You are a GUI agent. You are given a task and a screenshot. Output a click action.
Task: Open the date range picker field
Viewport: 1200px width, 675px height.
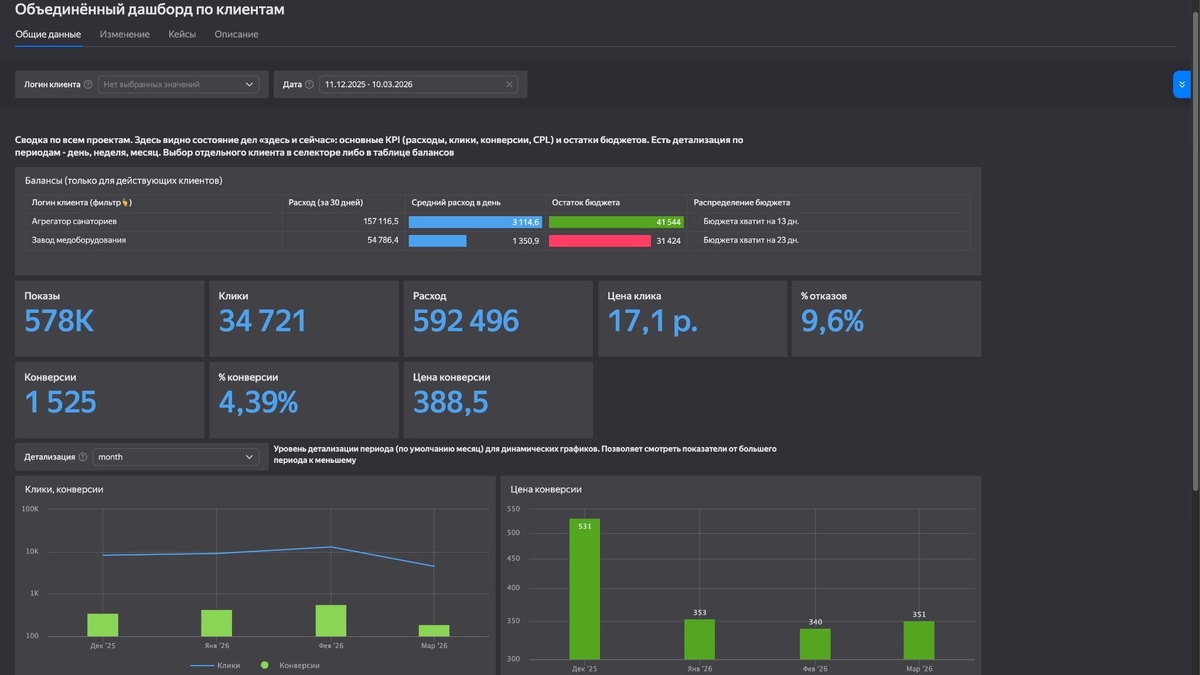click(x=418, y=85)
